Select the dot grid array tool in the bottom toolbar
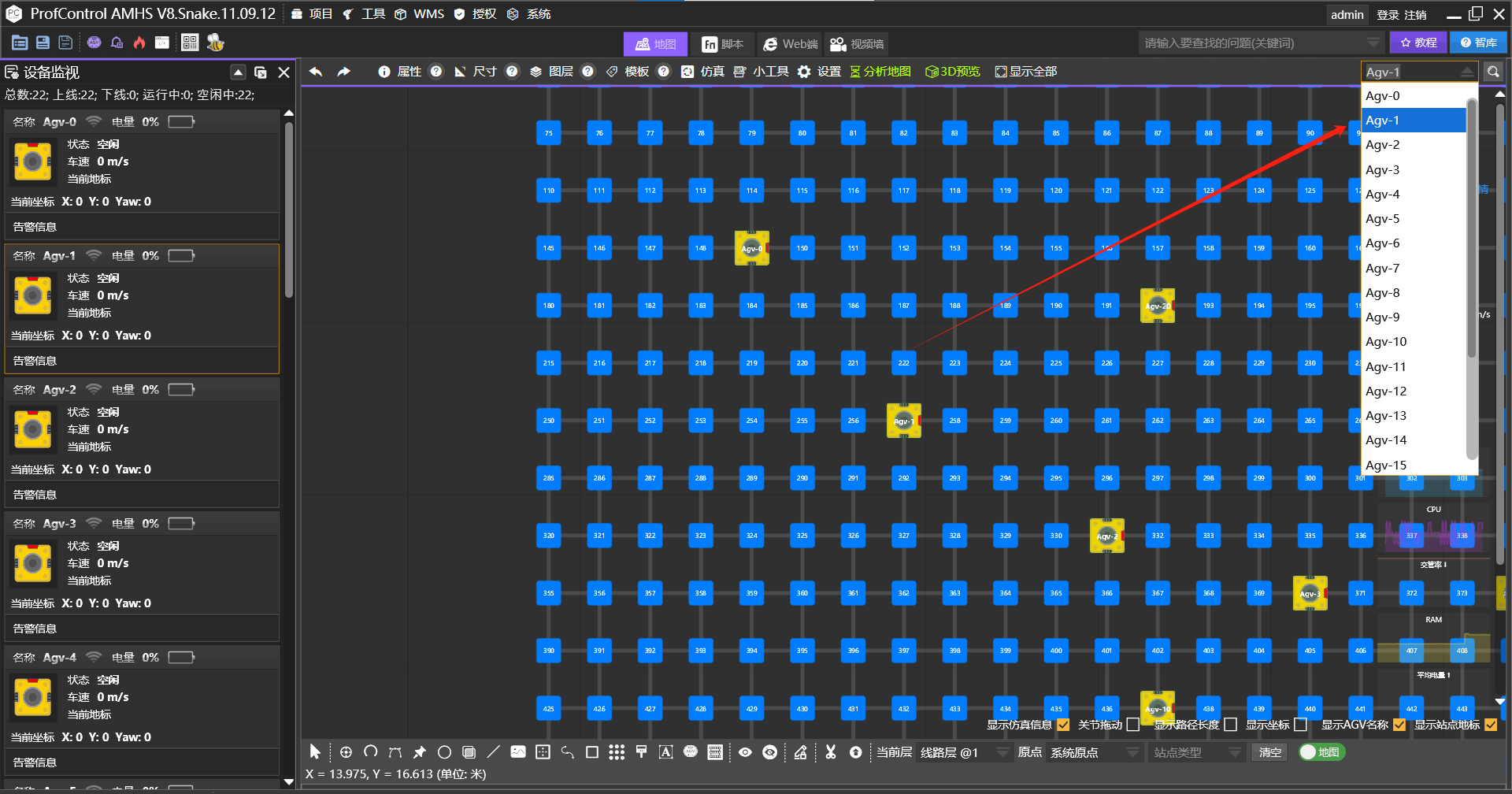This screenshot has height=794, width=1512. coord(617,752)
